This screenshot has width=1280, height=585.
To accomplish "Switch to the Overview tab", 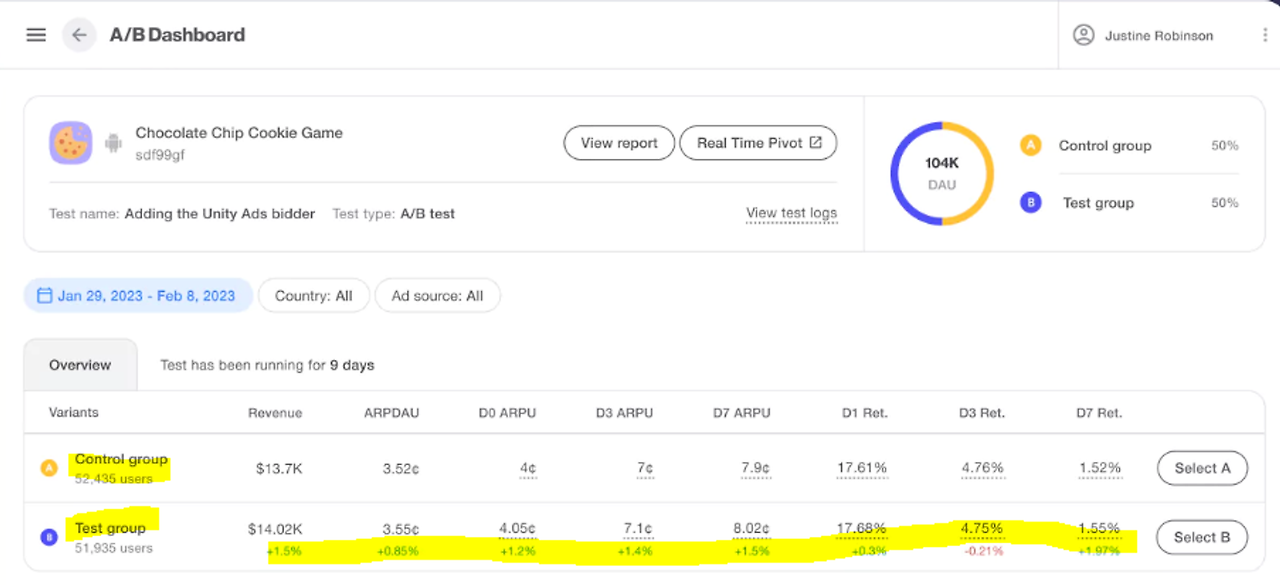I will pyautogui.click(x=80, y=365).
